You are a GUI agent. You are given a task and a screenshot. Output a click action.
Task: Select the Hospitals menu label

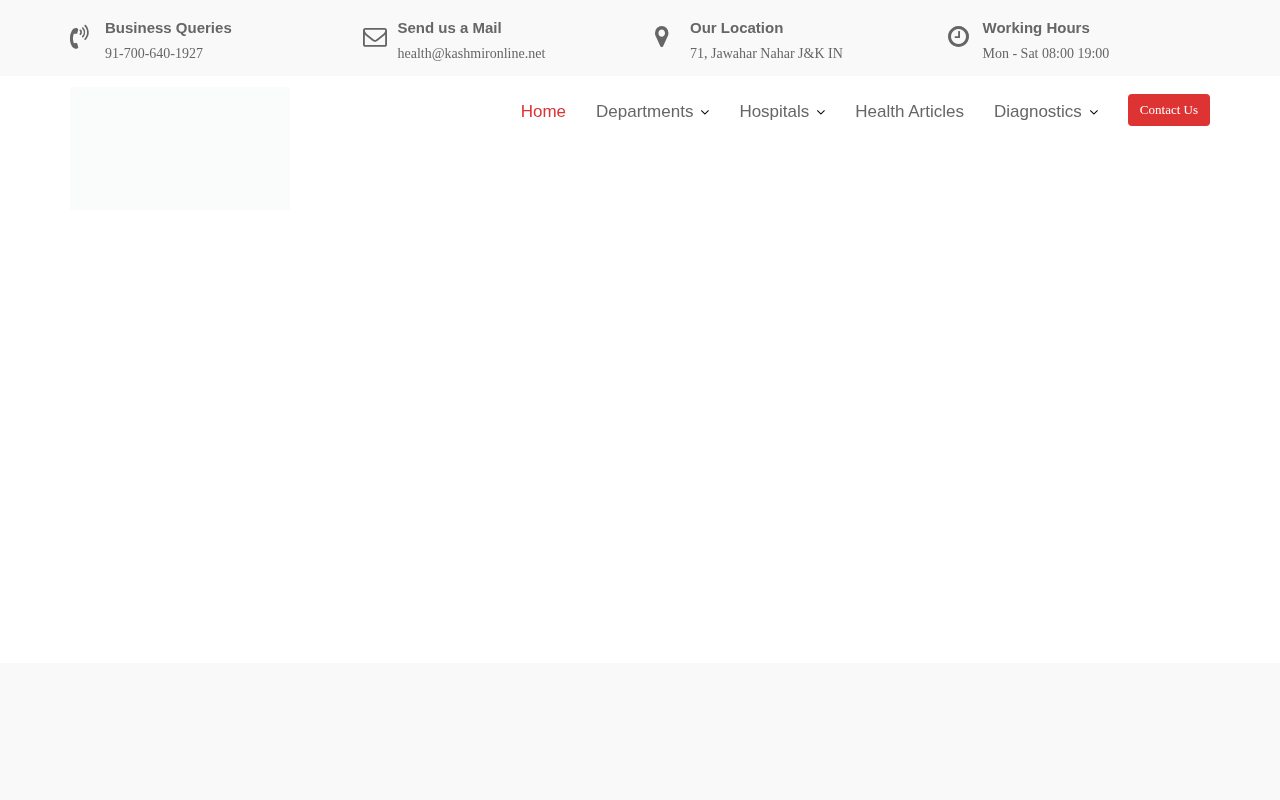(774, 112)
